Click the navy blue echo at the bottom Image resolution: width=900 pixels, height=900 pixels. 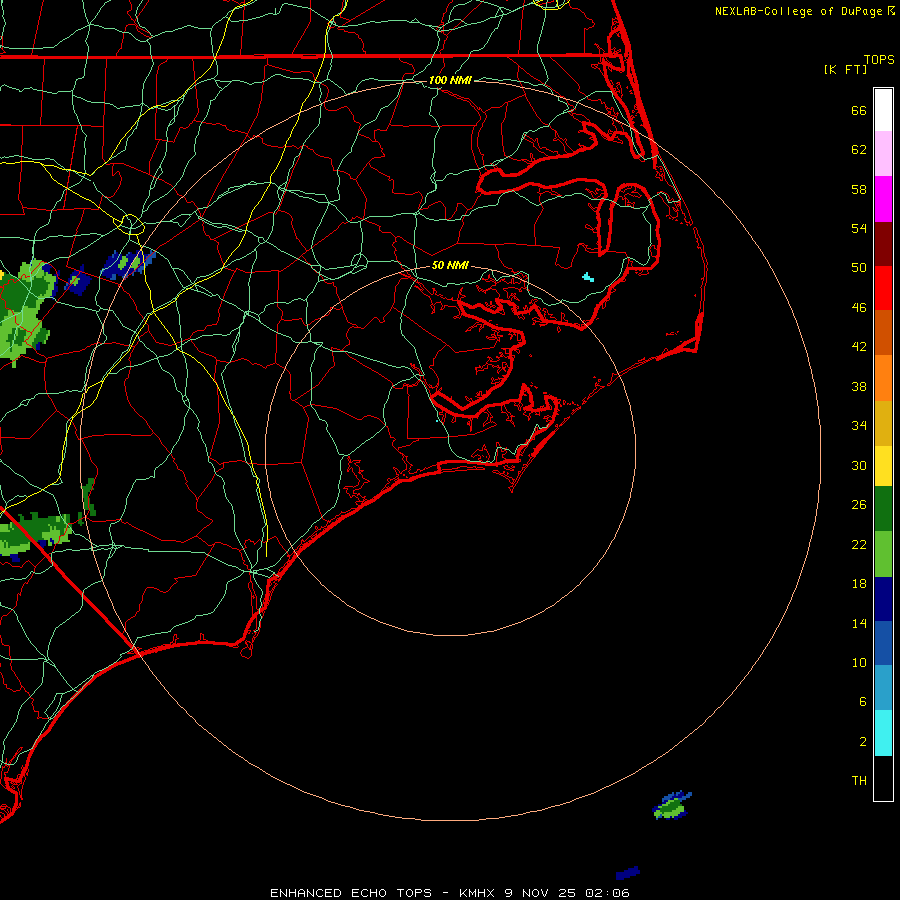(x=627, y=873)
